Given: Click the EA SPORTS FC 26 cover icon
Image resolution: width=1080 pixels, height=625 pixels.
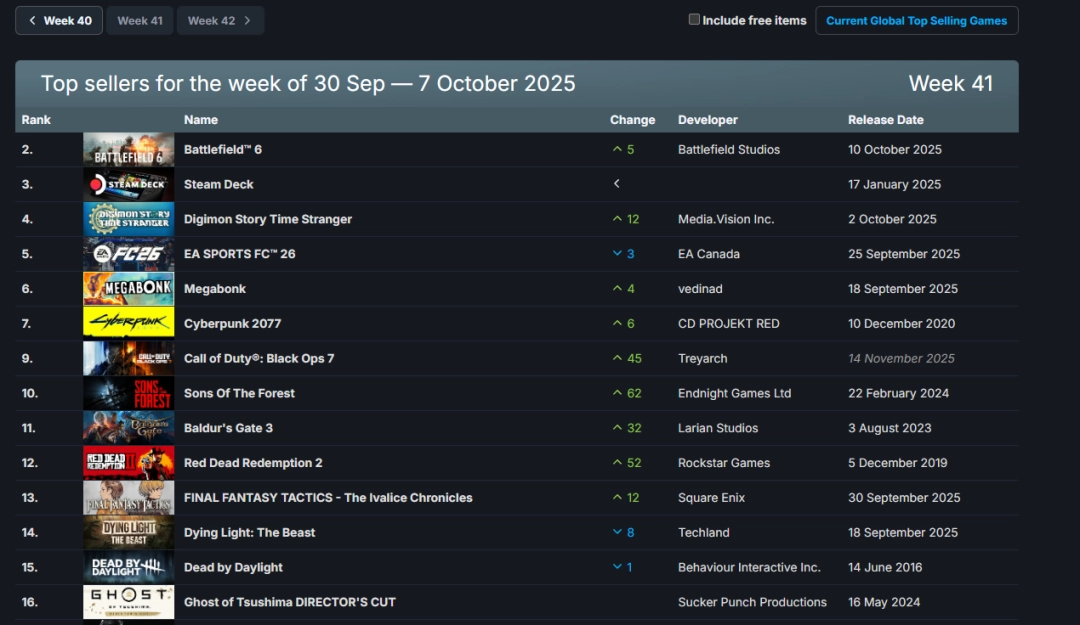Looking at the screenshot, I should coord(128,254).
